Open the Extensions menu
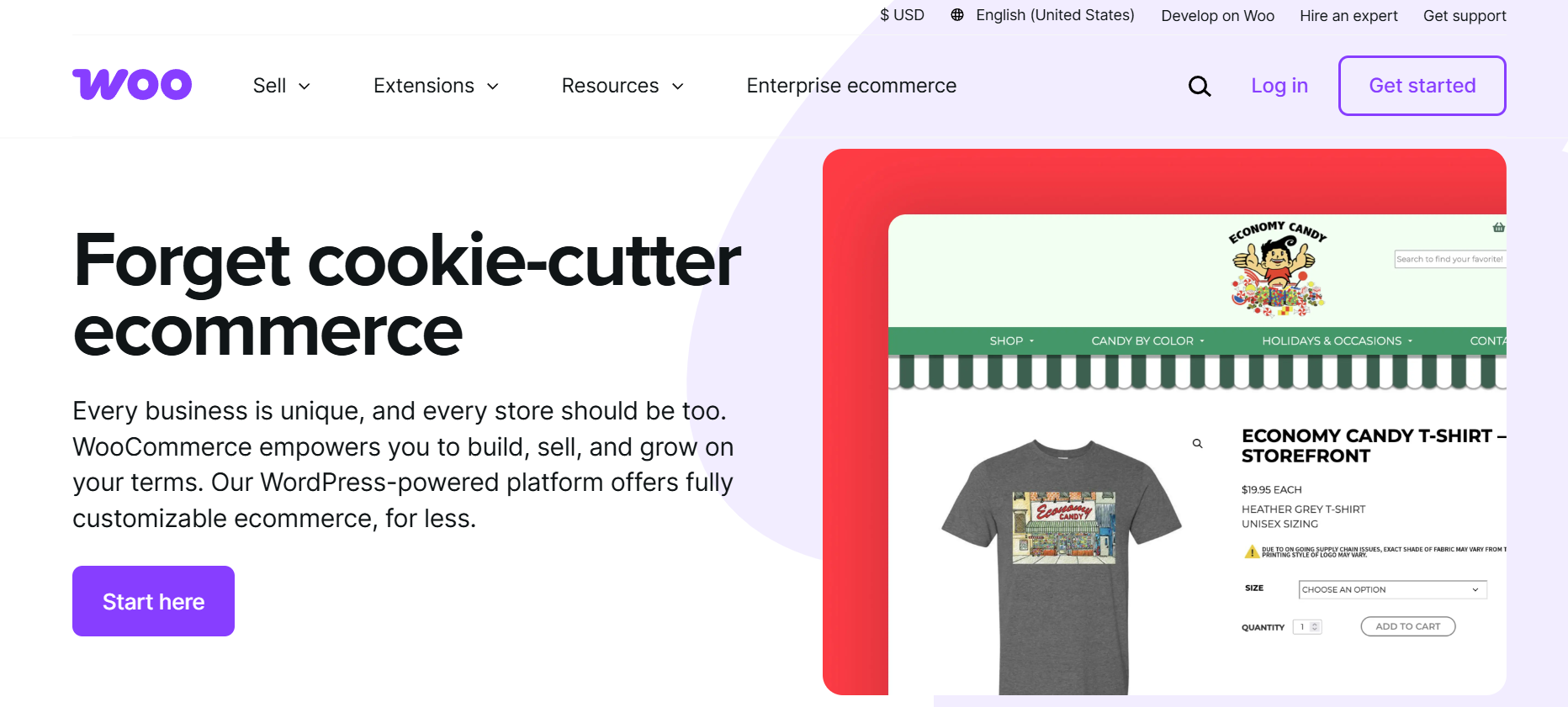 [x=437, y=86]
